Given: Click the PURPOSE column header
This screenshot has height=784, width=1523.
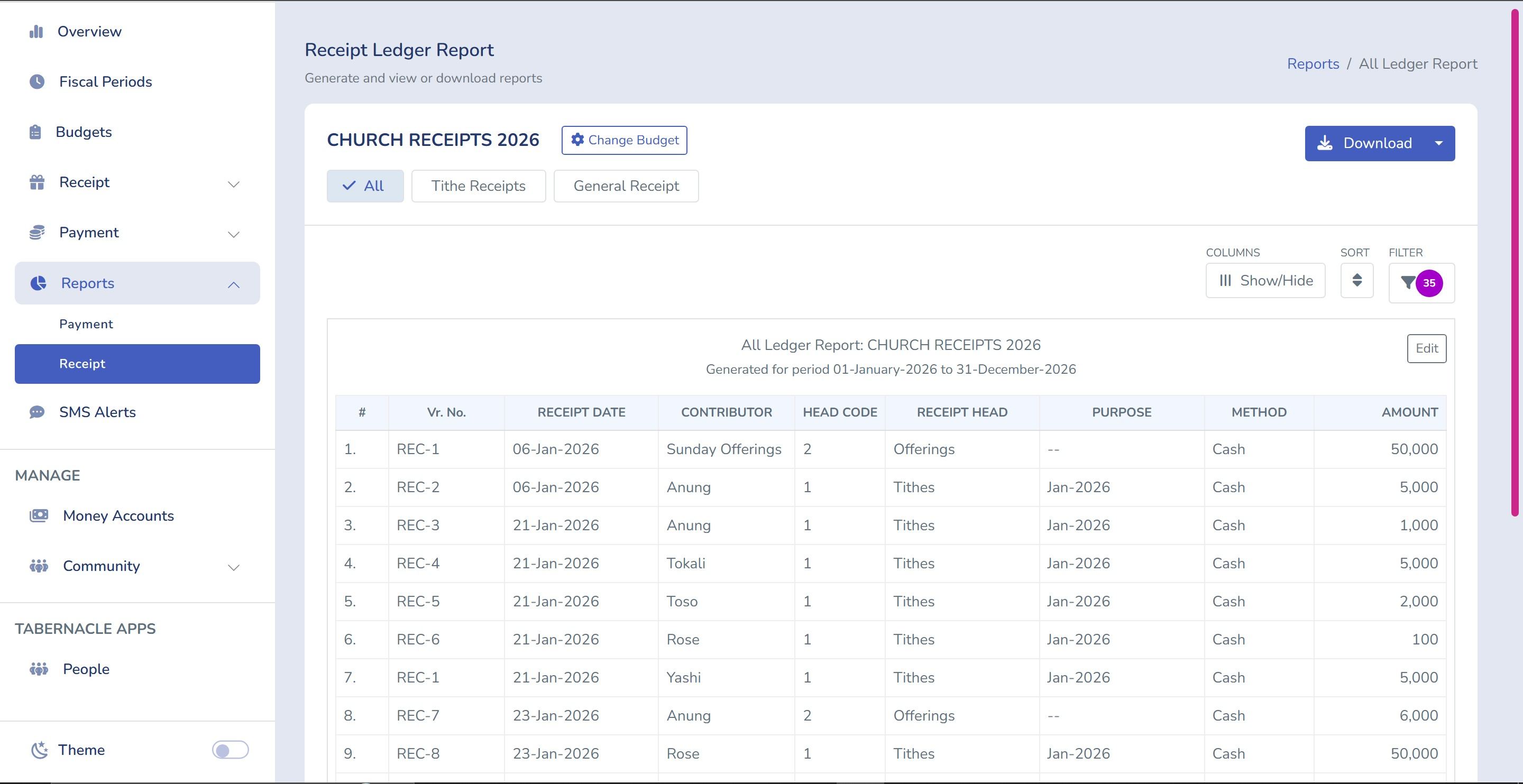Looking at the screenshot, I should (x=1122, y=412).
